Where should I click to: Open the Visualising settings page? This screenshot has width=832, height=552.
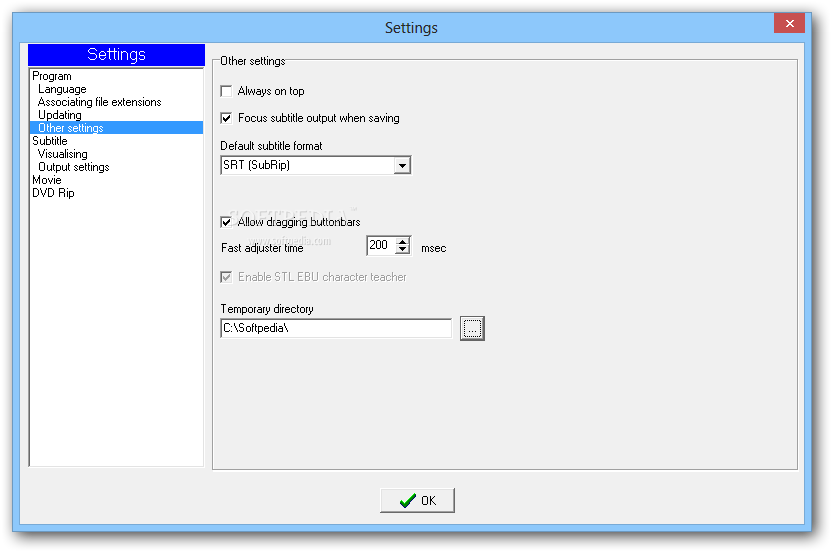63,154
